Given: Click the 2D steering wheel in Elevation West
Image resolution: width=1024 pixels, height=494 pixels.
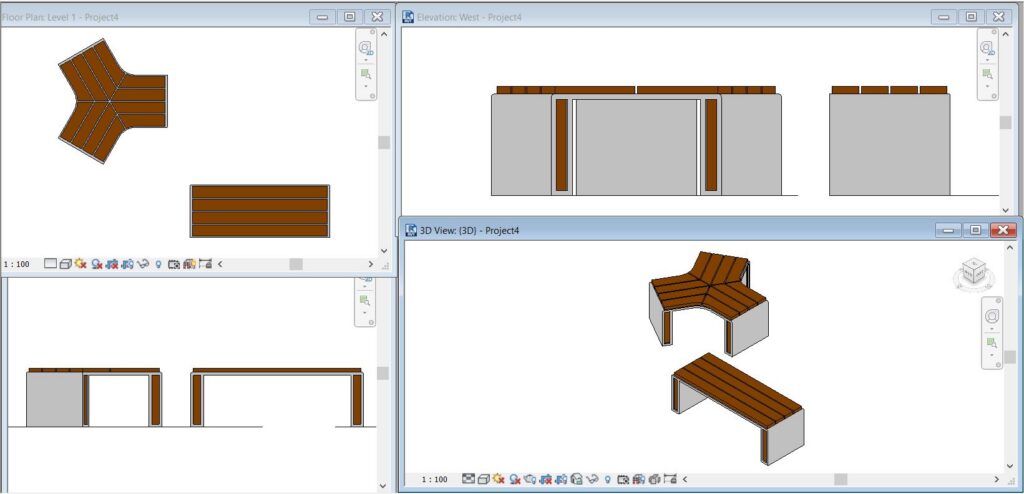Looking at the screenshot, I should pos(987,47).
